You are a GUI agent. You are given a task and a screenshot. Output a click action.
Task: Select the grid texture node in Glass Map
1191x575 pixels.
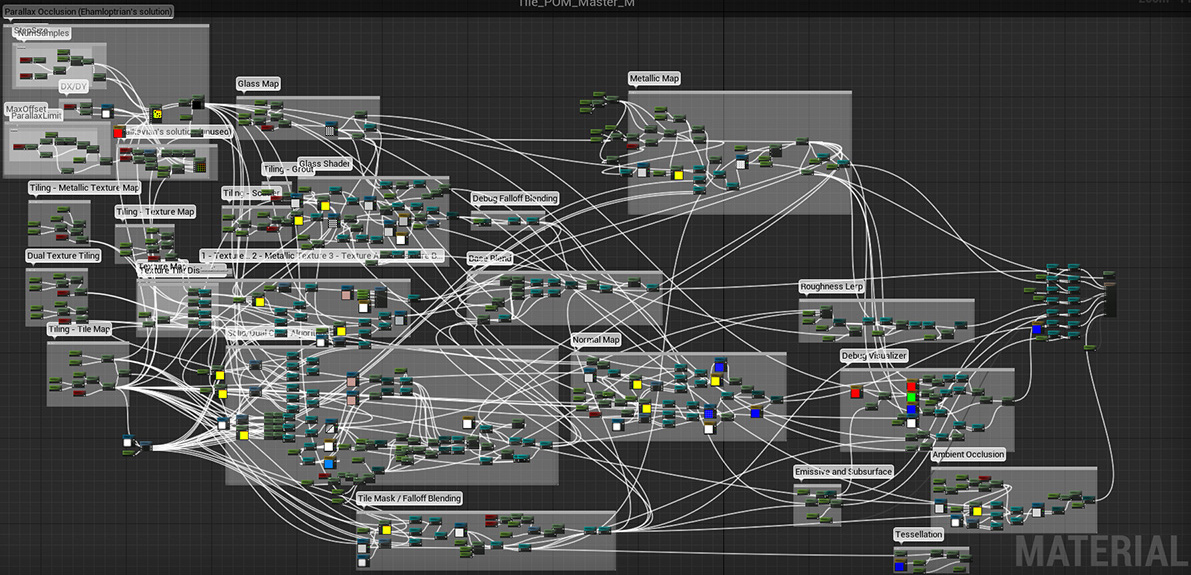[x=330, y=128]
